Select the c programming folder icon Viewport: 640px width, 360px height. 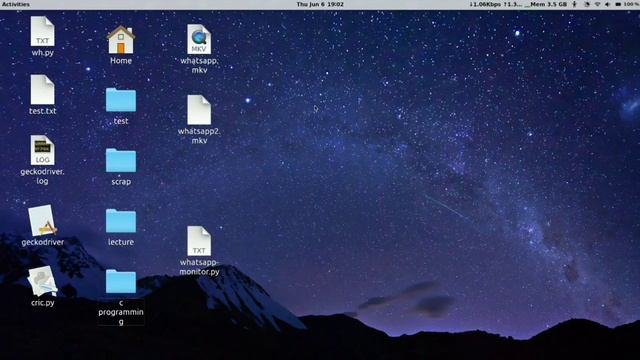pyautogui.click(x=121, y=281)
